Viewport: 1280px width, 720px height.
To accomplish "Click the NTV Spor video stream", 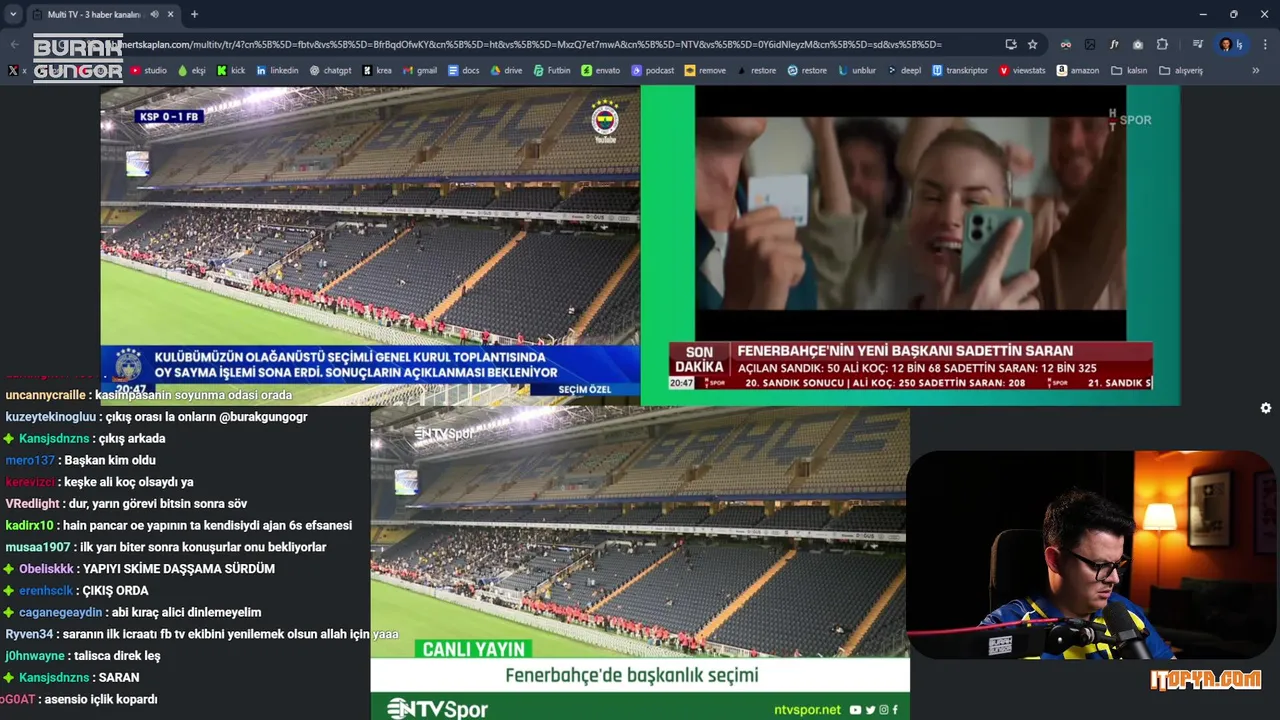I will coord(640,563).
